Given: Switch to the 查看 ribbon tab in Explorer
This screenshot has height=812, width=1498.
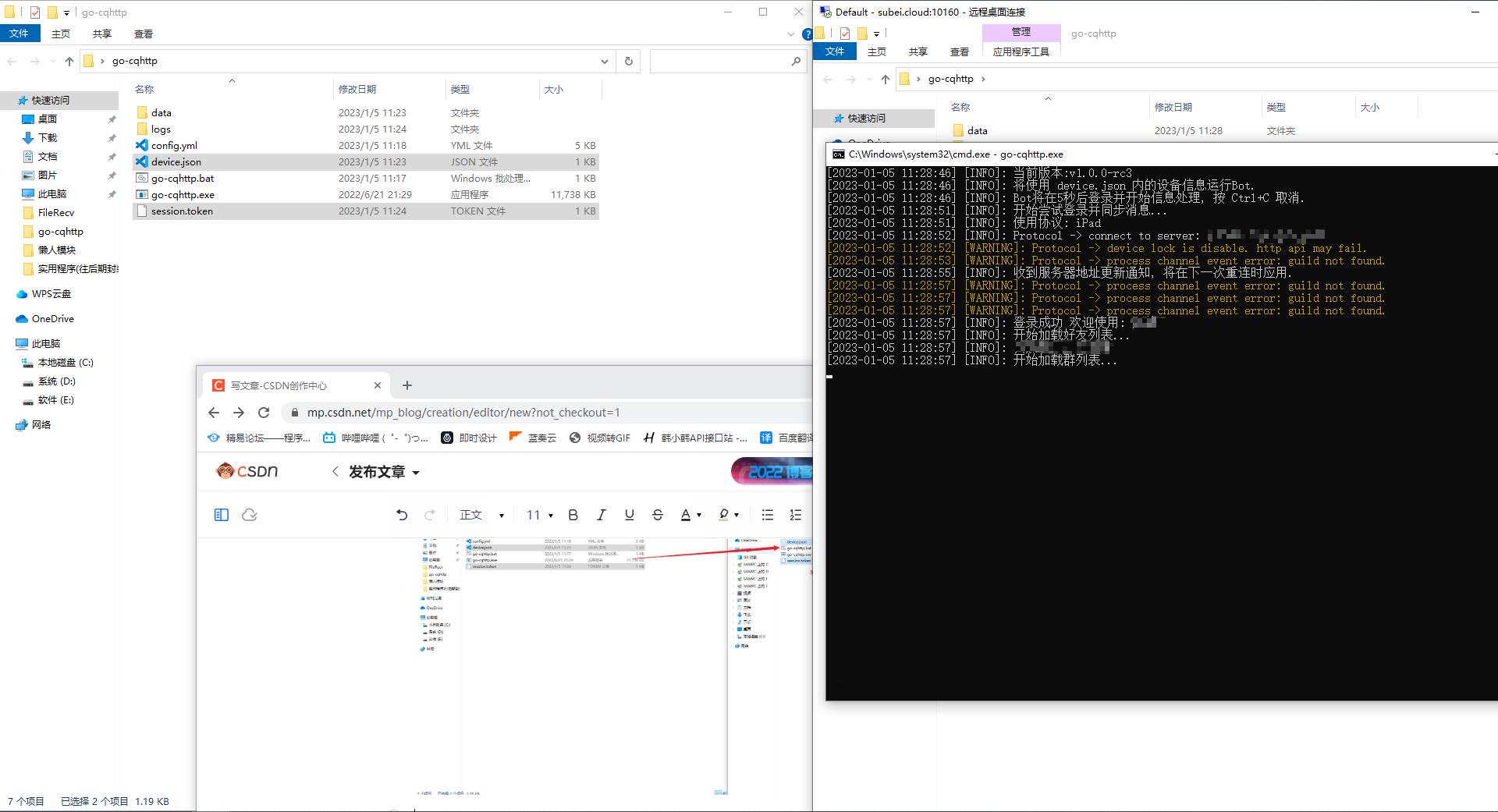Looking at the screenshot, I should [x=144, y=34].
